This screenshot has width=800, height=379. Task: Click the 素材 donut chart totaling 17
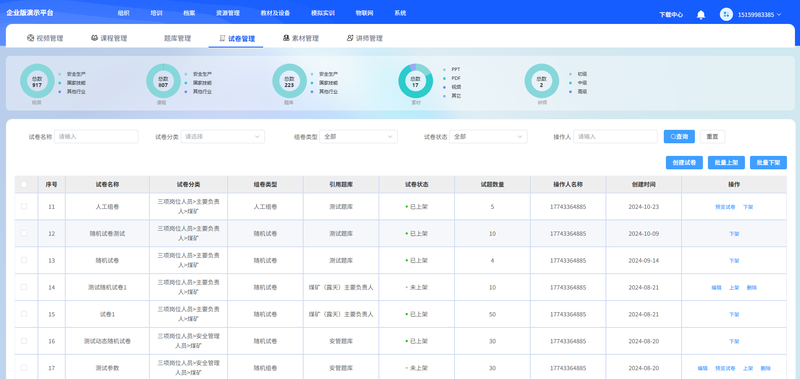[415, 81]
